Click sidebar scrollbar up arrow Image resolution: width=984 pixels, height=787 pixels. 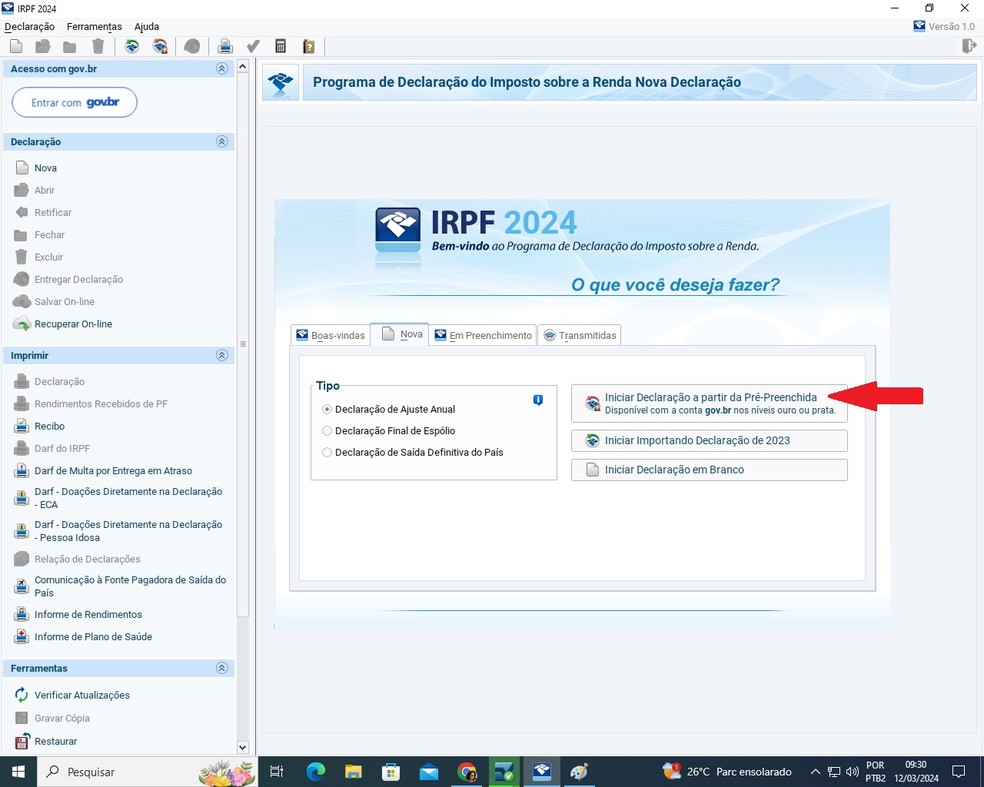pos(243,66)
